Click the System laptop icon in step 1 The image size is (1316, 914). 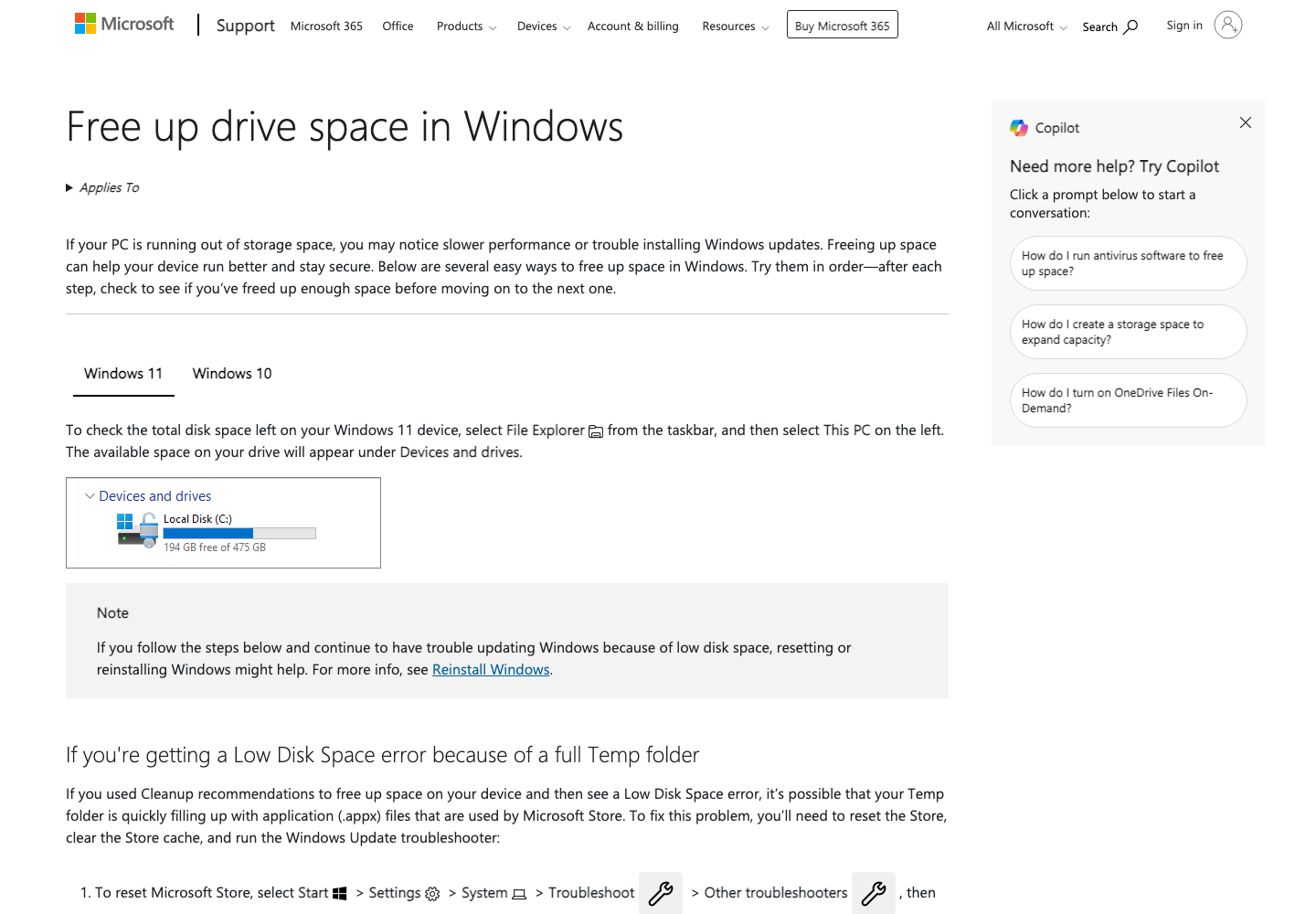[x=519, y=894]
